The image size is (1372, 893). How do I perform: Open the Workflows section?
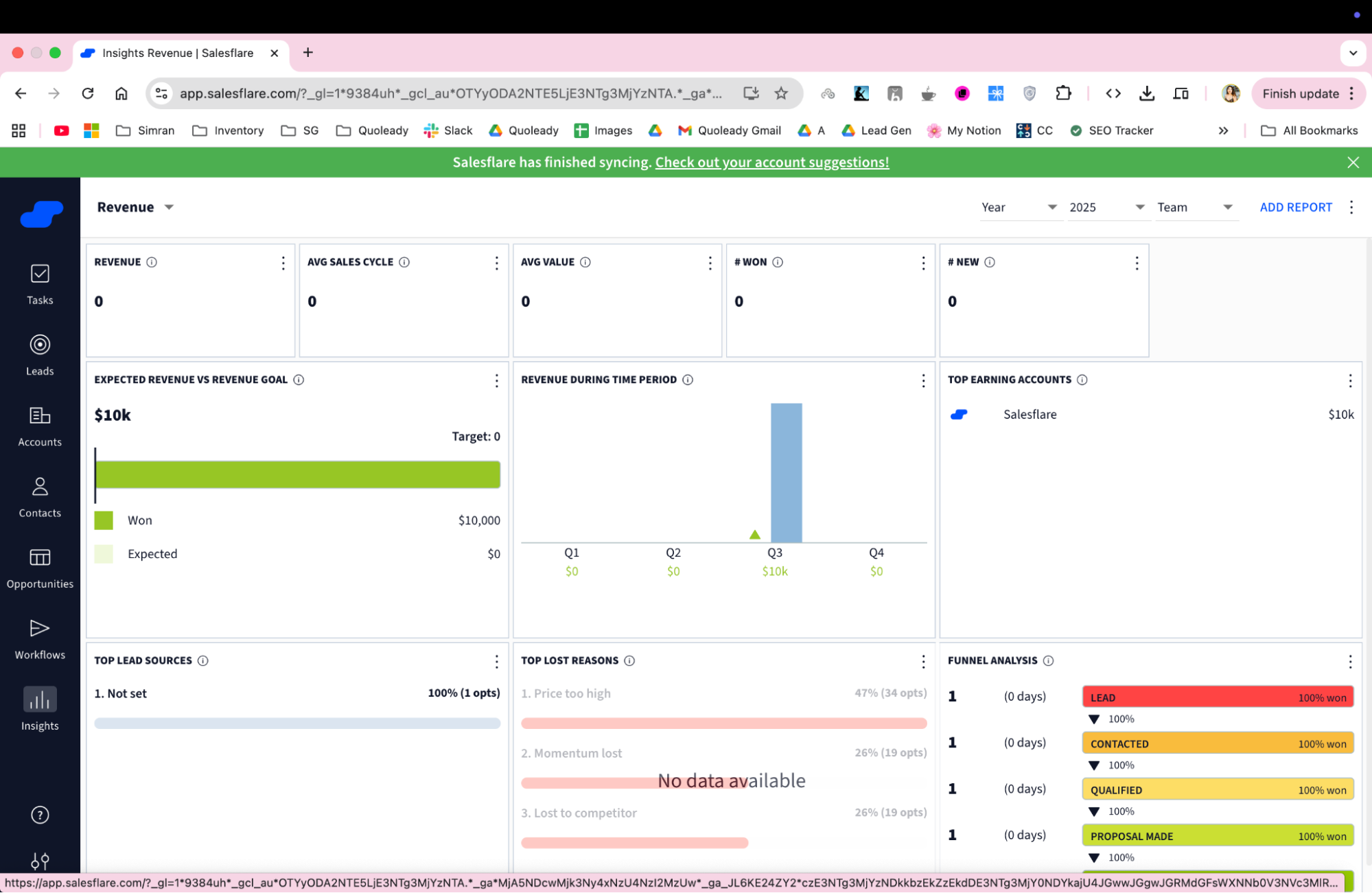(x=39, y=636)
